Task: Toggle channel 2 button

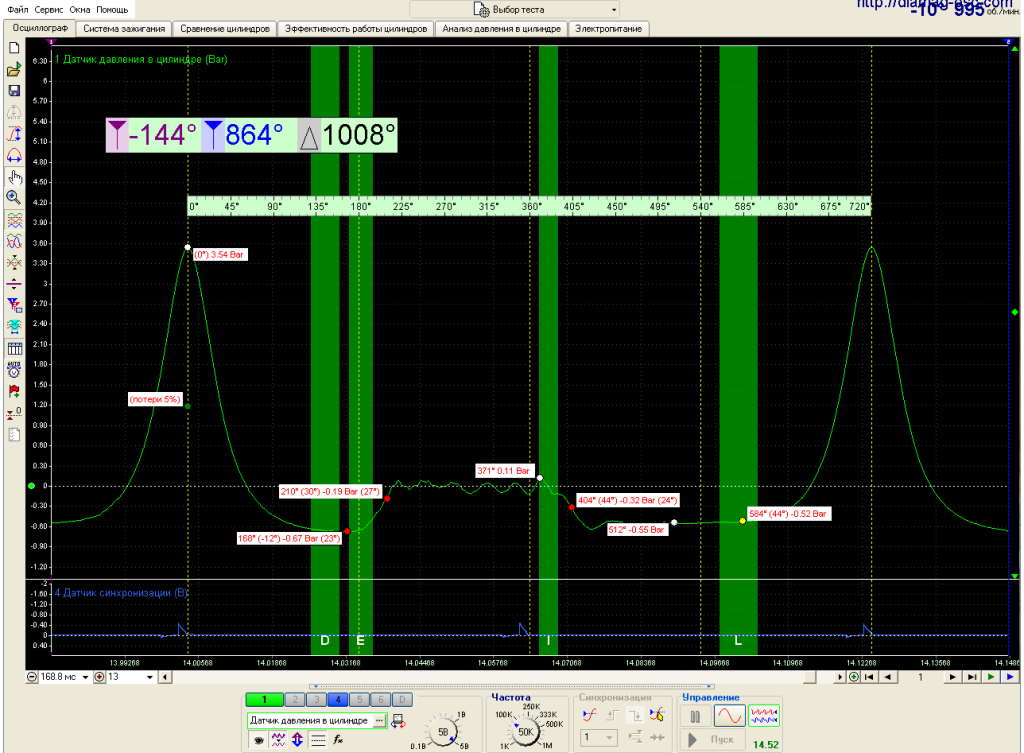Action: [x=295, y=699]
